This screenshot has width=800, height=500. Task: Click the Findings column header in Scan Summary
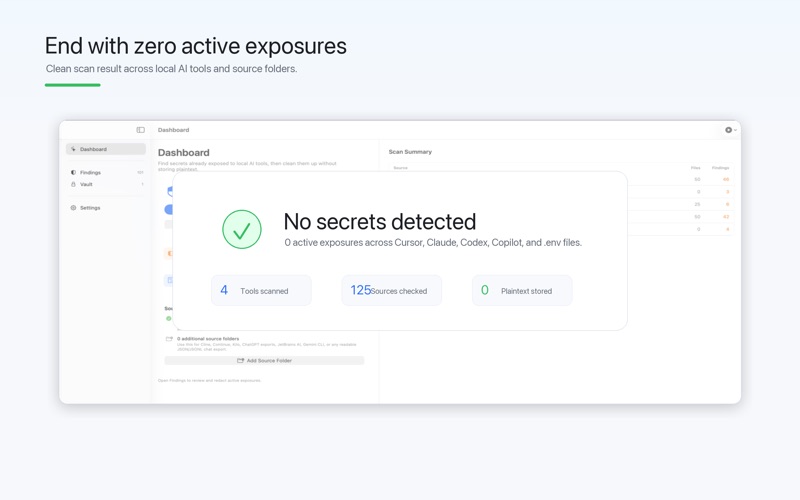coord(720,168)
